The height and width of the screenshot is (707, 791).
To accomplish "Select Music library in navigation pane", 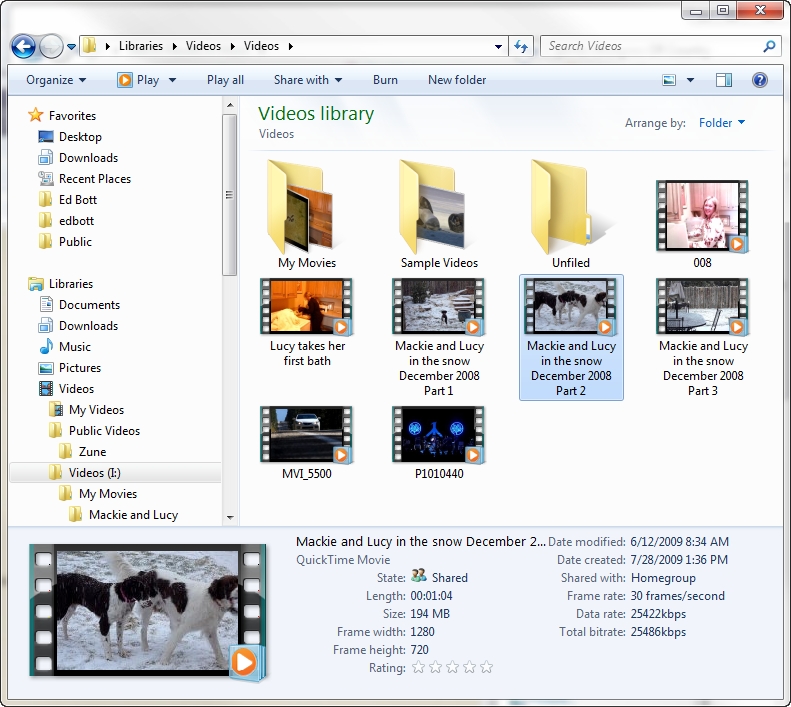I will click(x=74, y=347).
